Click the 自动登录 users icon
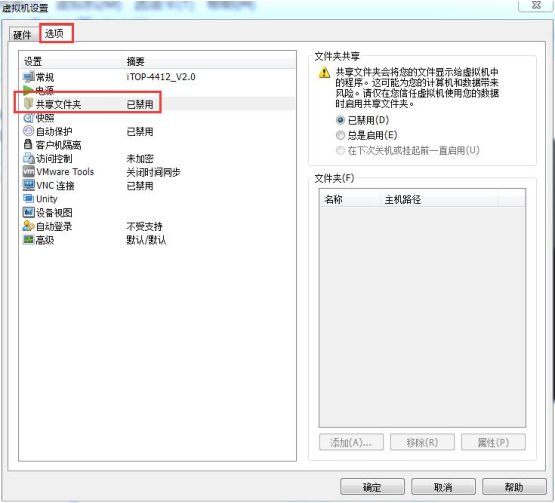The height and width of the screenshot is (503, 555). click(x=28, y=226)
